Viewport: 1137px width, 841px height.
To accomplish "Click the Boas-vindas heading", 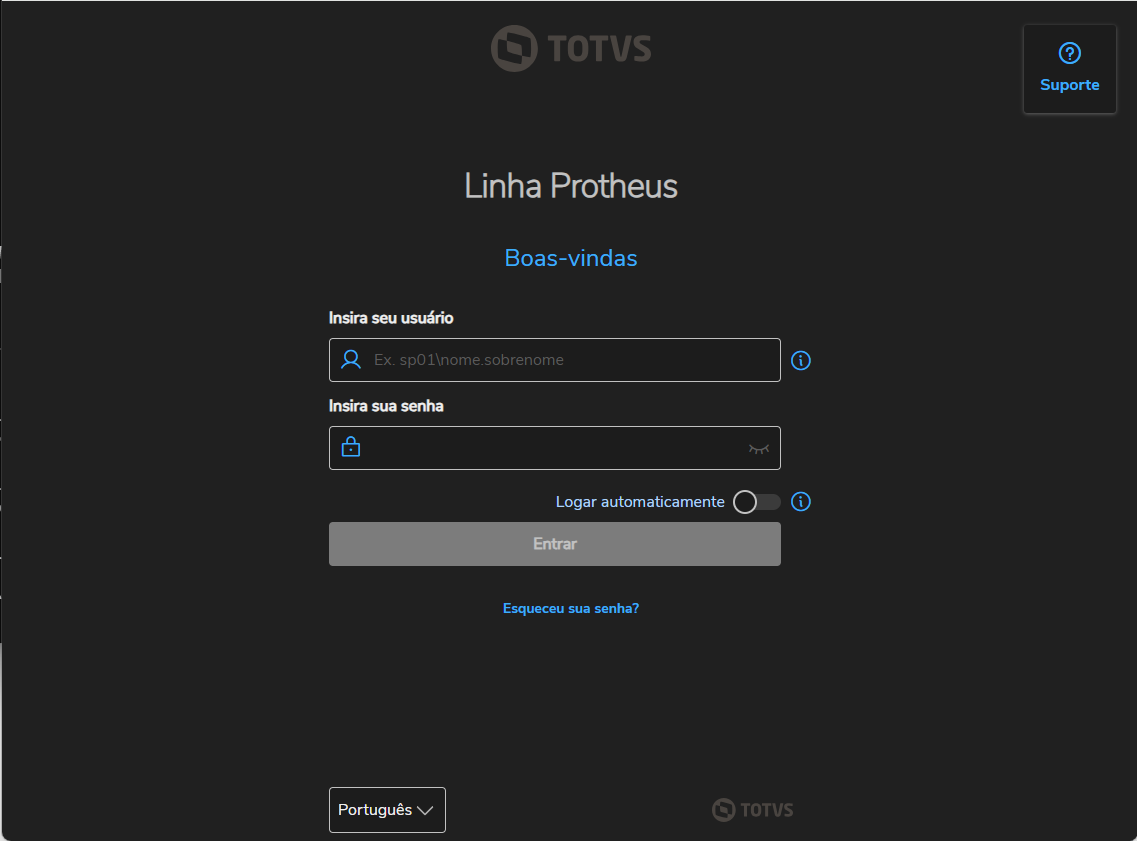I will click(571, 258).
